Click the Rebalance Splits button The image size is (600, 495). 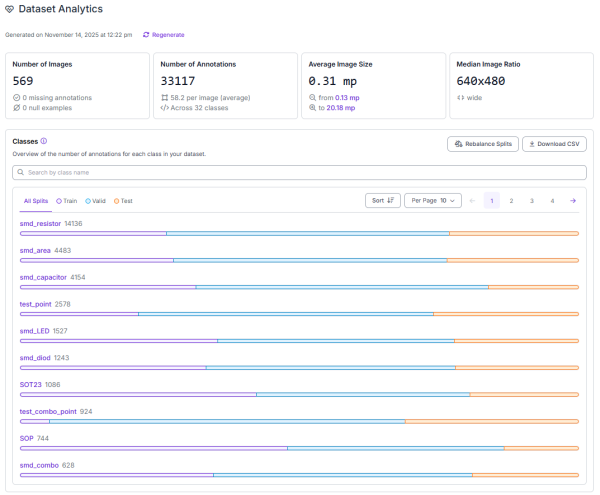(x=482, y=144)
